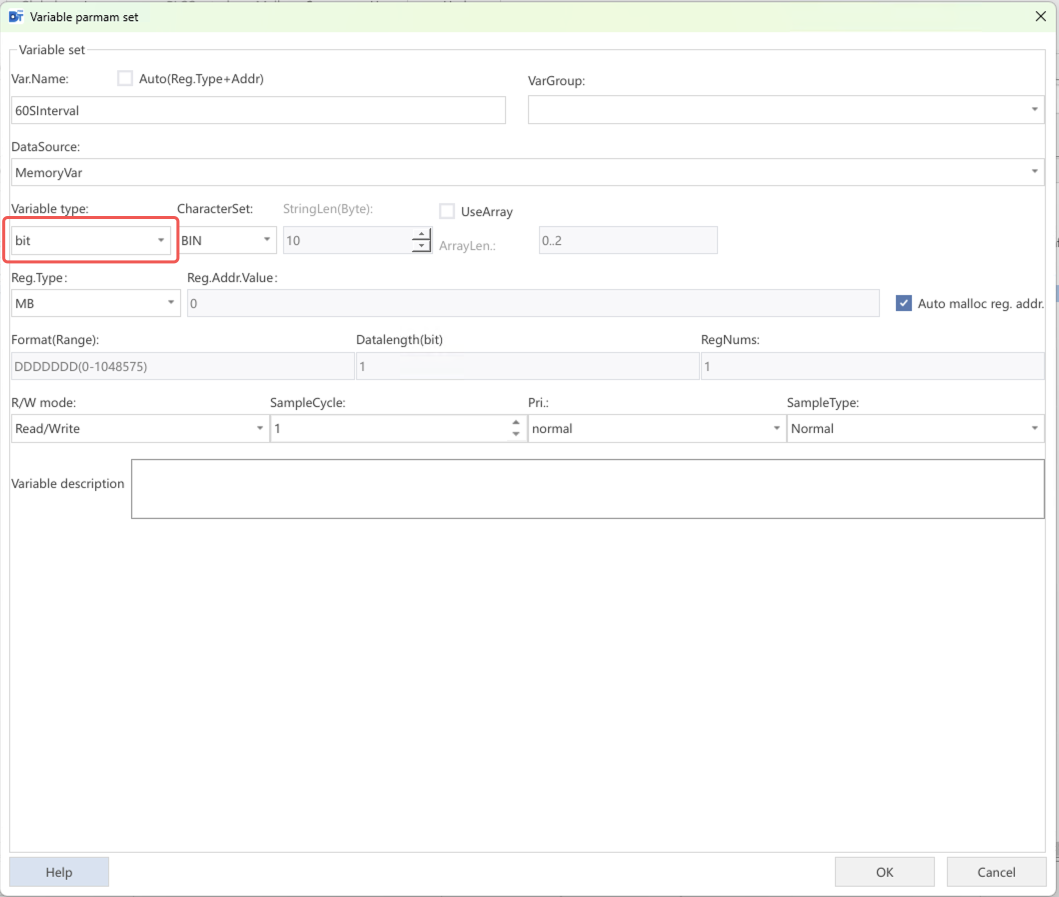Click inside the Variable description box

587,489
